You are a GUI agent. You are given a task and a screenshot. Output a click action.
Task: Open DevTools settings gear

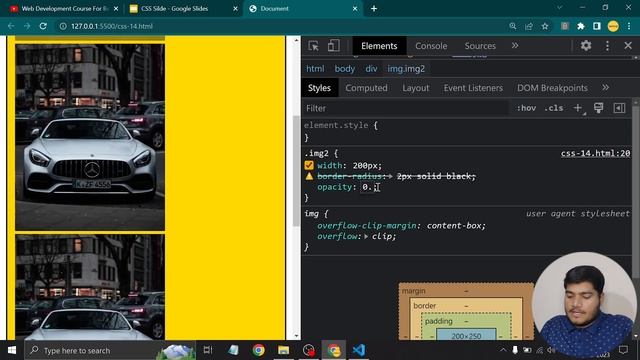coord(586,45)
